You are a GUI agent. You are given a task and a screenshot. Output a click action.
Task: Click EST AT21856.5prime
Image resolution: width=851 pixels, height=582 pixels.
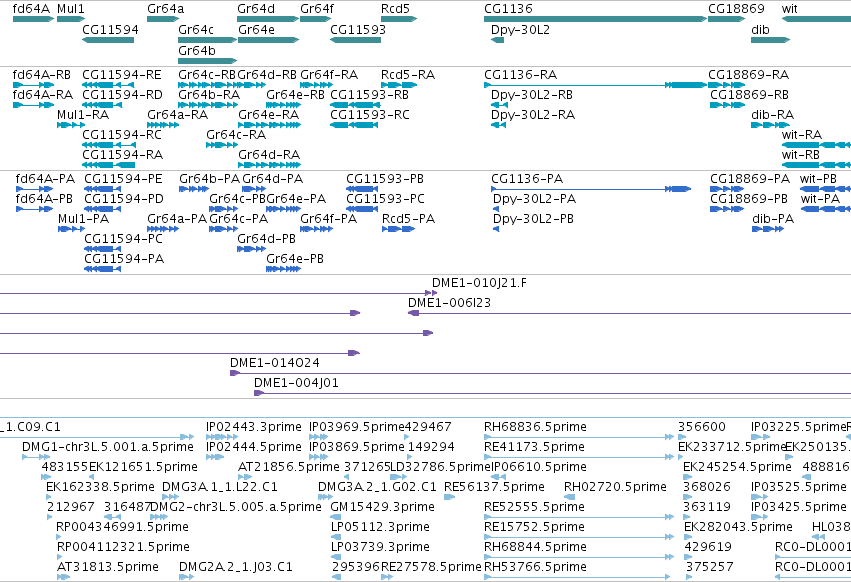(x=289, y=467)
